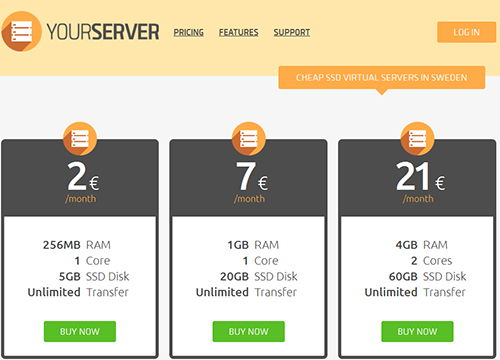Click the YOURSERVER brand name text
This screenshot has width=500, height=360.
point(103,32)
